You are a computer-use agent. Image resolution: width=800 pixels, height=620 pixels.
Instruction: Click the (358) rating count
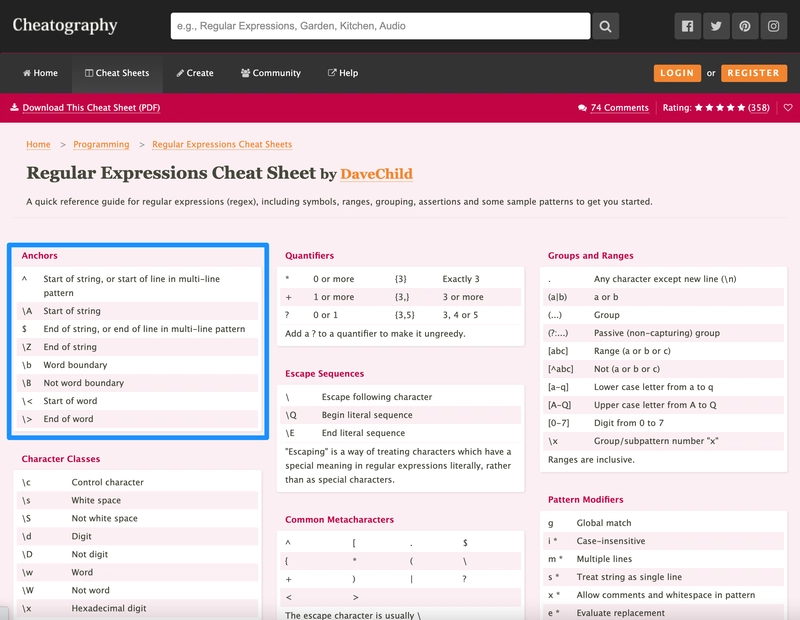[x=759, y=108]
